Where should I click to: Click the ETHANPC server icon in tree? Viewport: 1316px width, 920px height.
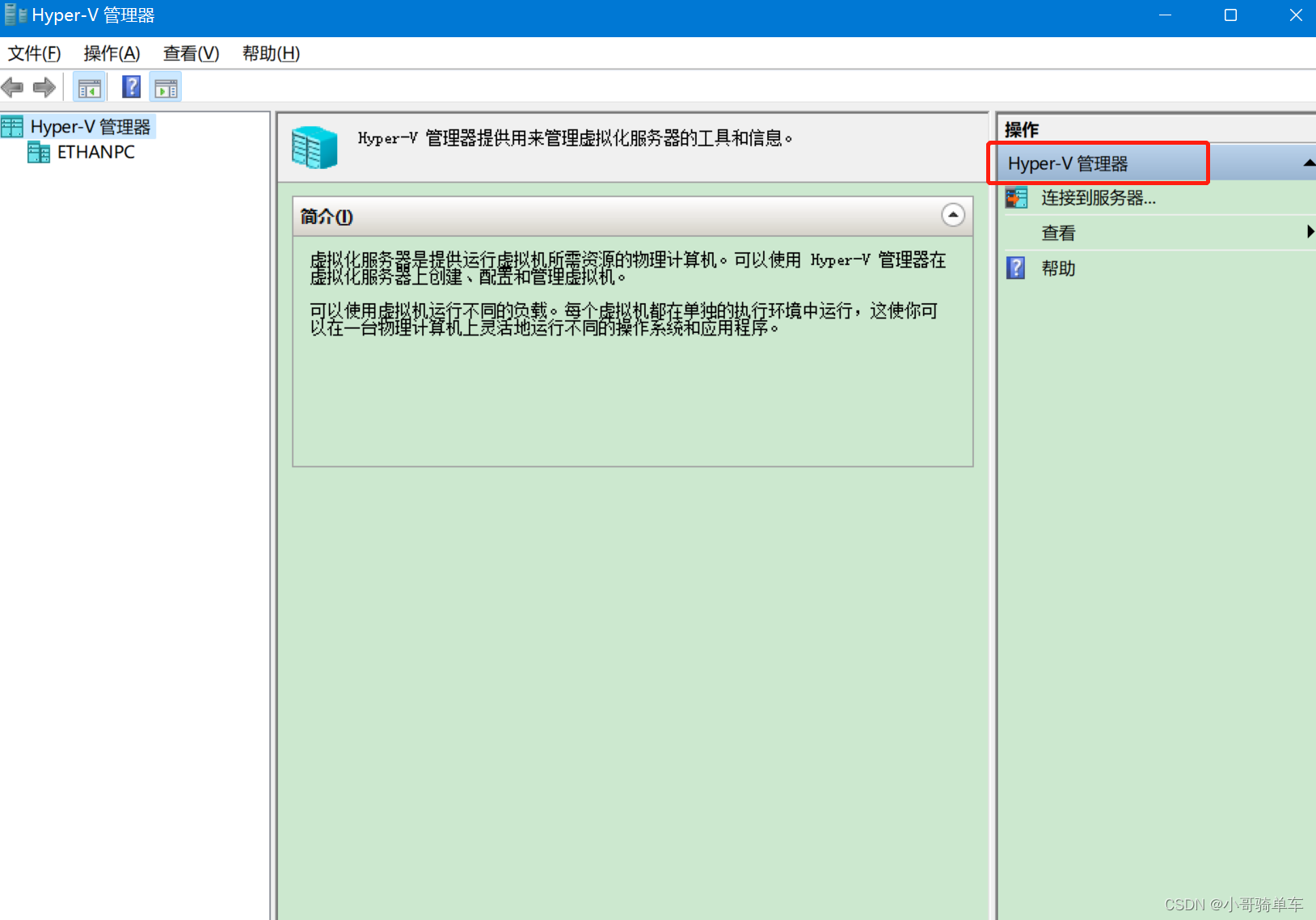39,152
